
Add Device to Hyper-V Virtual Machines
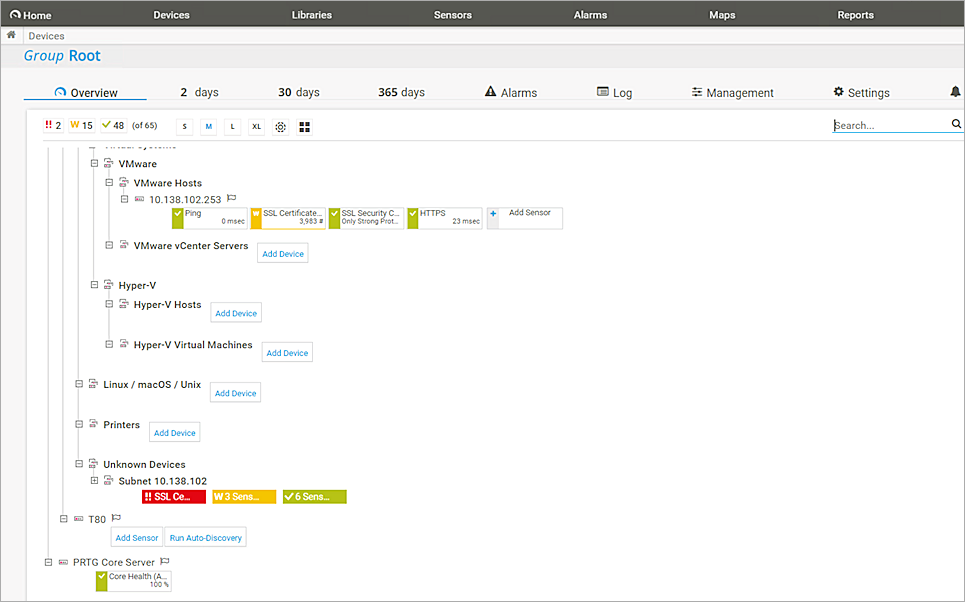pos(287,353)
